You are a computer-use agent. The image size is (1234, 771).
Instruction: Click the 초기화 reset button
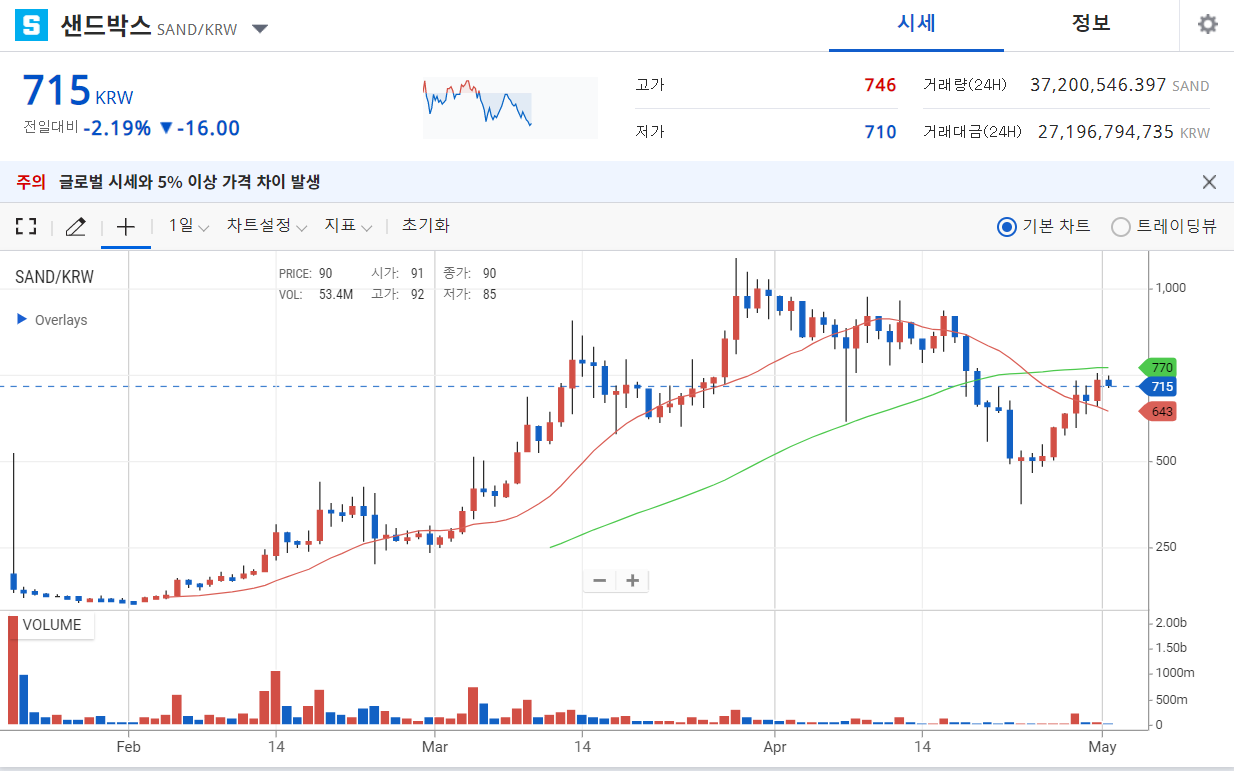click(425, 226)
